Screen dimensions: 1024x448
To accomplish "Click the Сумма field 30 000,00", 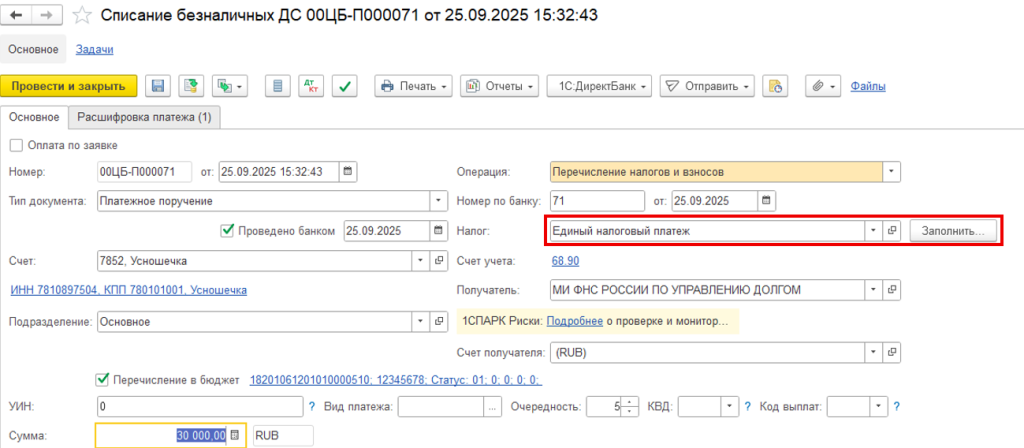I will (170, 435).
